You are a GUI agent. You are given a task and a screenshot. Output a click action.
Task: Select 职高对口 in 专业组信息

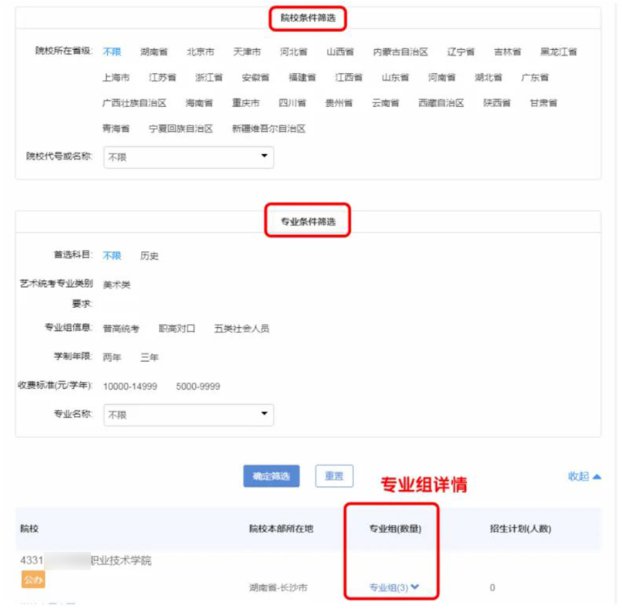(177, 328)
